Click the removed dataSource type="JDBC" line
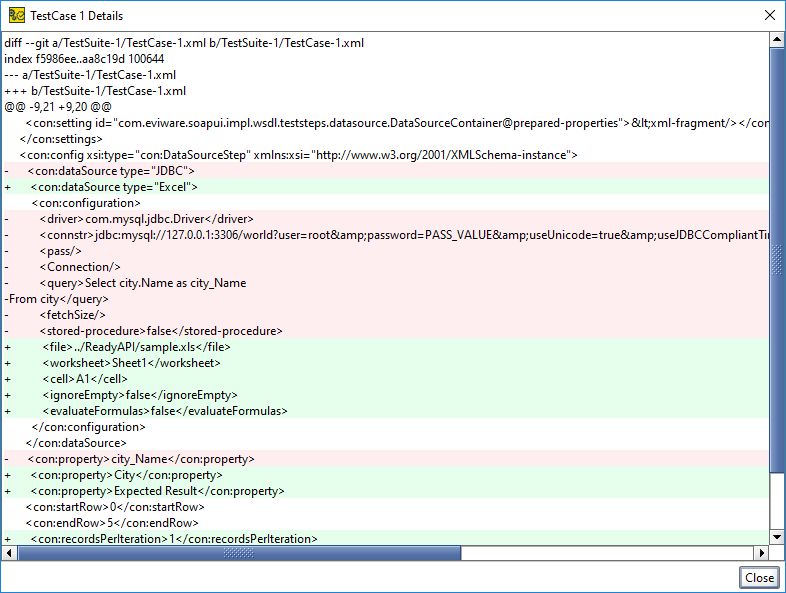Image resolution: width=786 pixels, height=593 pixels. (385, 171)
